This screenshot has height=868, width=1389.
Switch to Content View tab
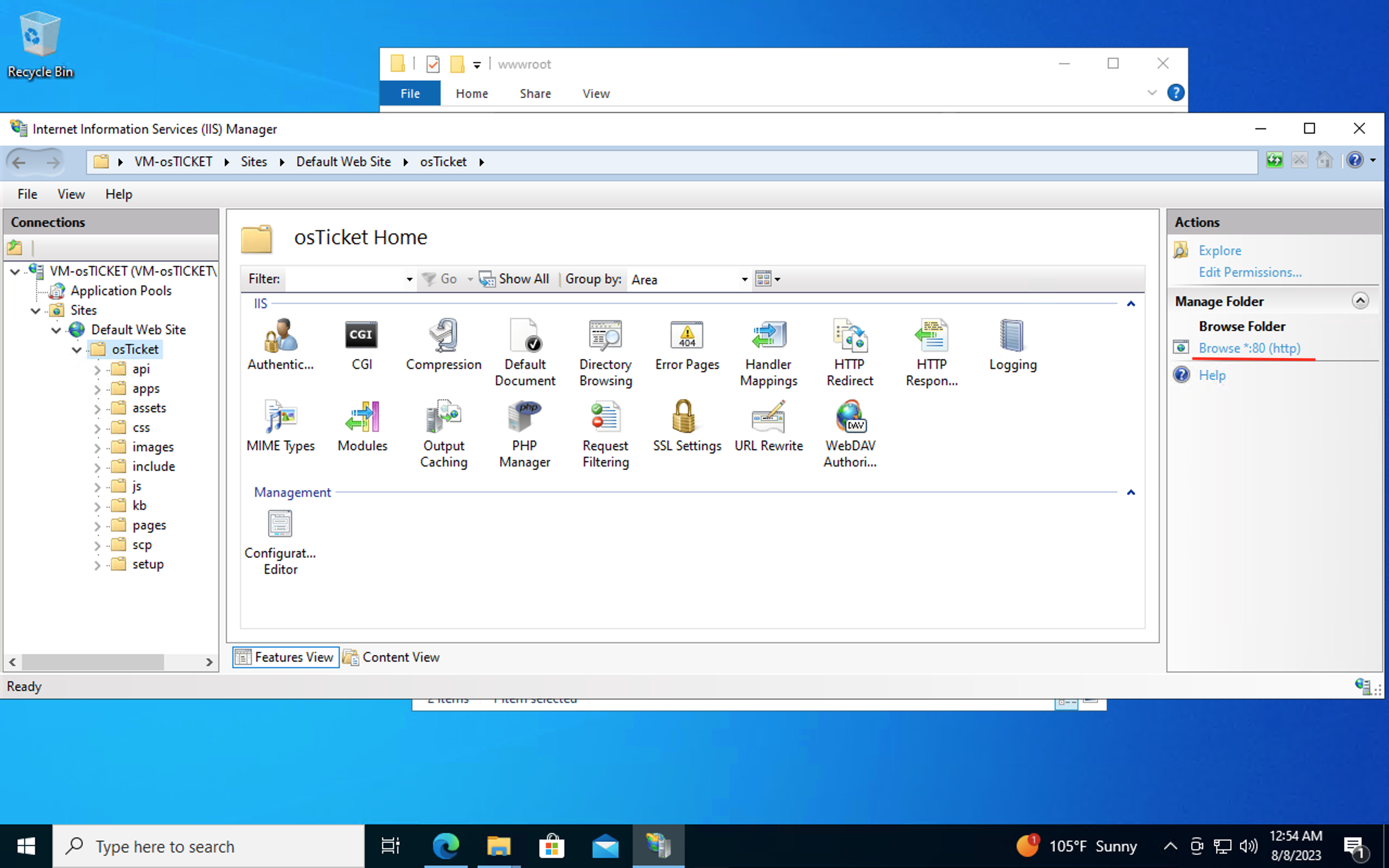(x=392, y=657)
